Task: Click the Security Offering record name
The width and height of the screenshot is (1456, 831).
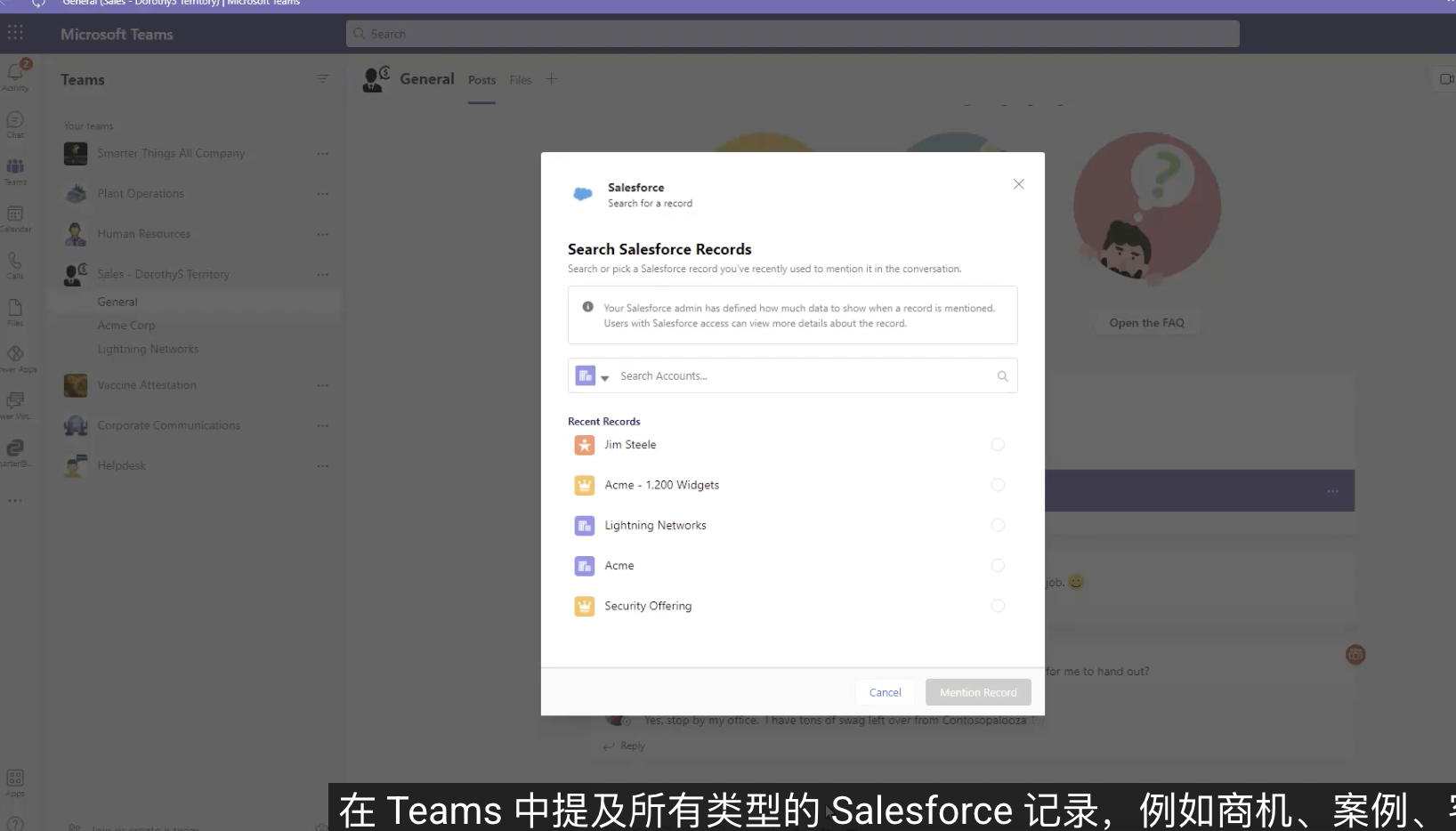Action: click(648, 606)
